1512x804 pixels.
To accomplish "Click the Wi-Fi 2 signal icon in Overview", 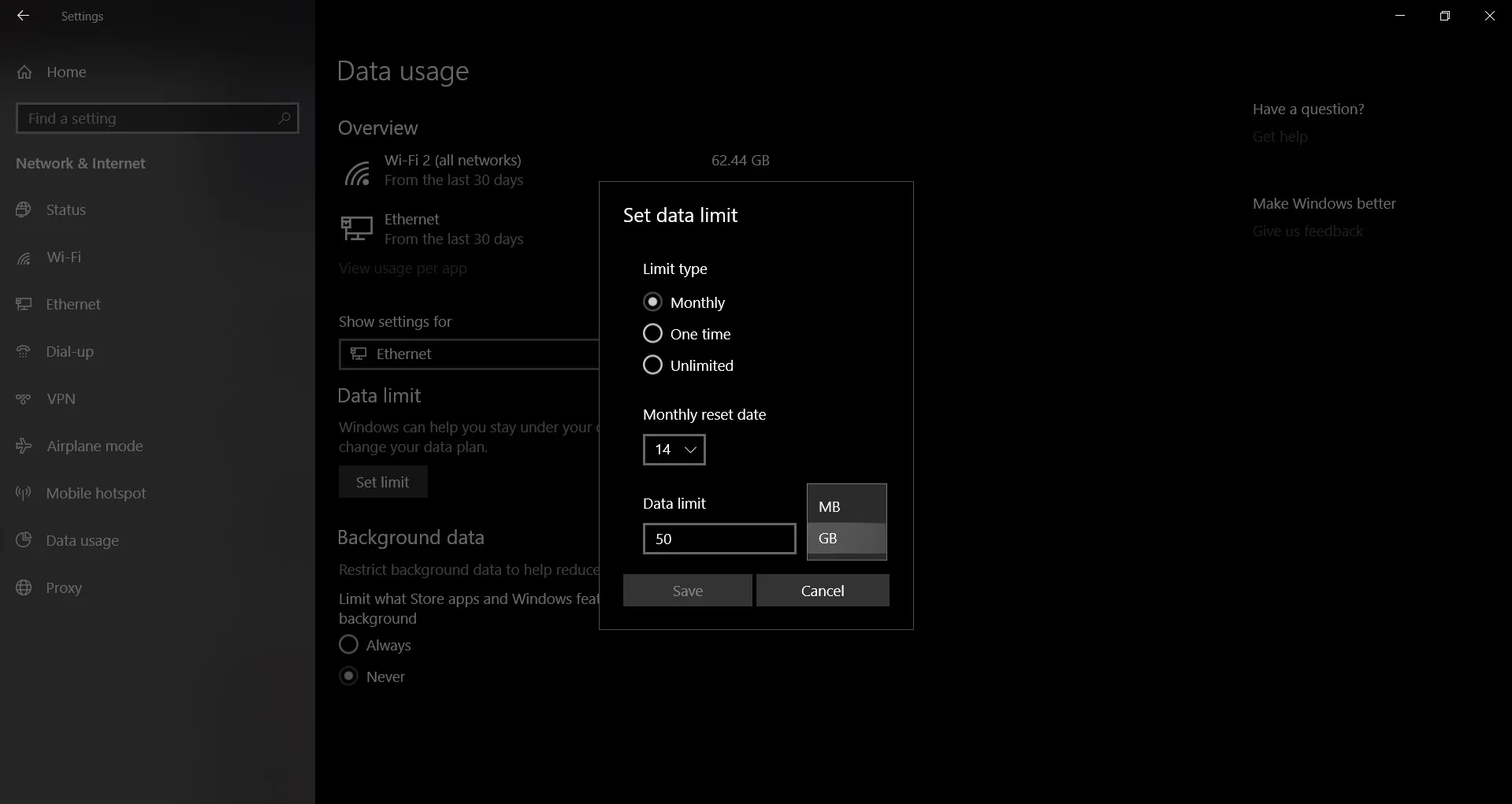I will [x=357, y=173].
